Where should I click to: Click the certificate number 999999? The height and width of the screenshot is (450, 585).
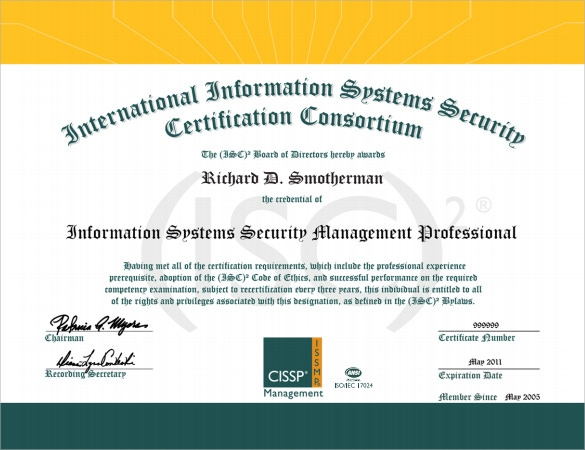click(x=486, y=325)
